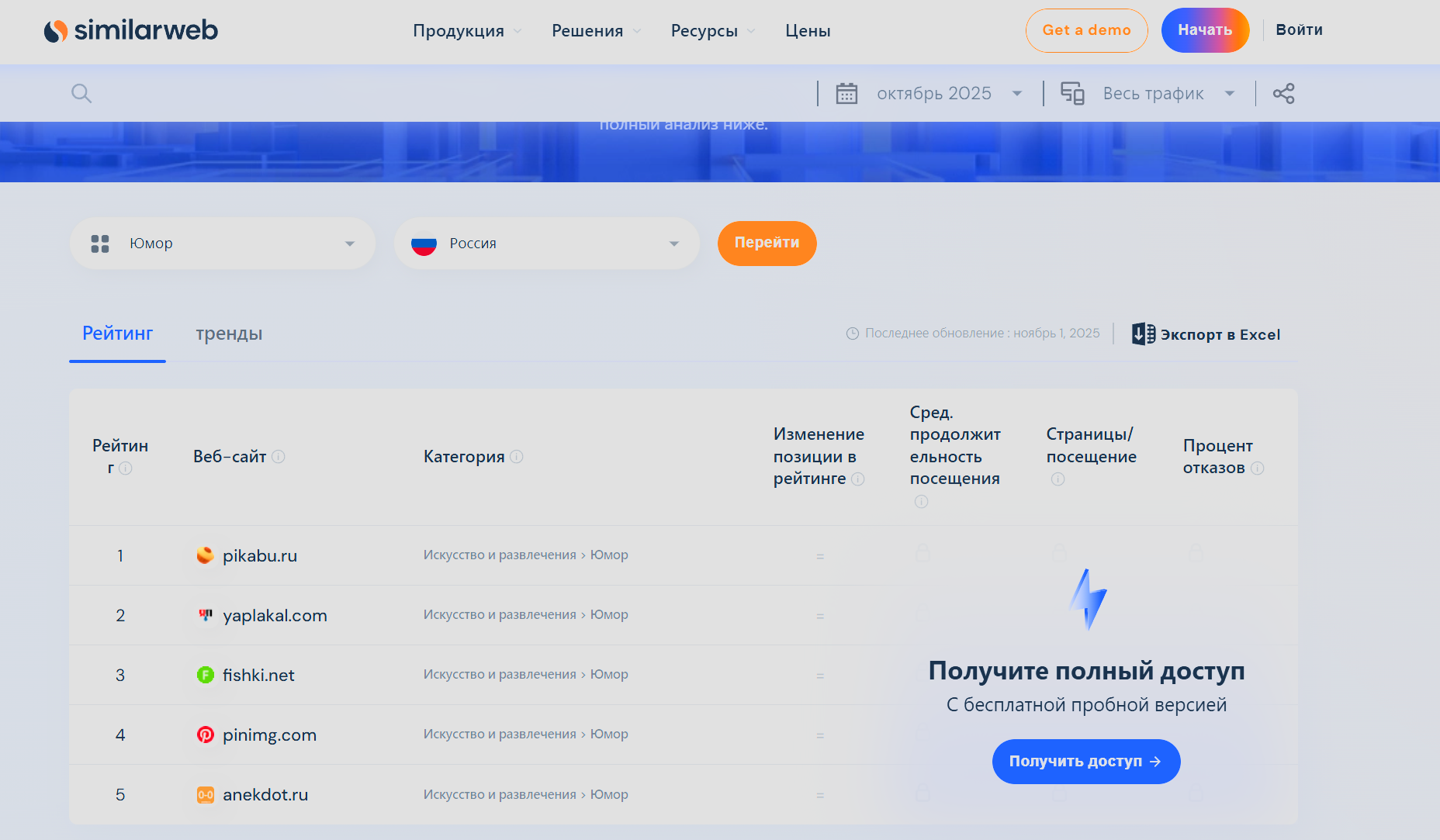Click the search magnifier icon
This screenshot has width=1440, height=840.
click(x=81, y=94)
